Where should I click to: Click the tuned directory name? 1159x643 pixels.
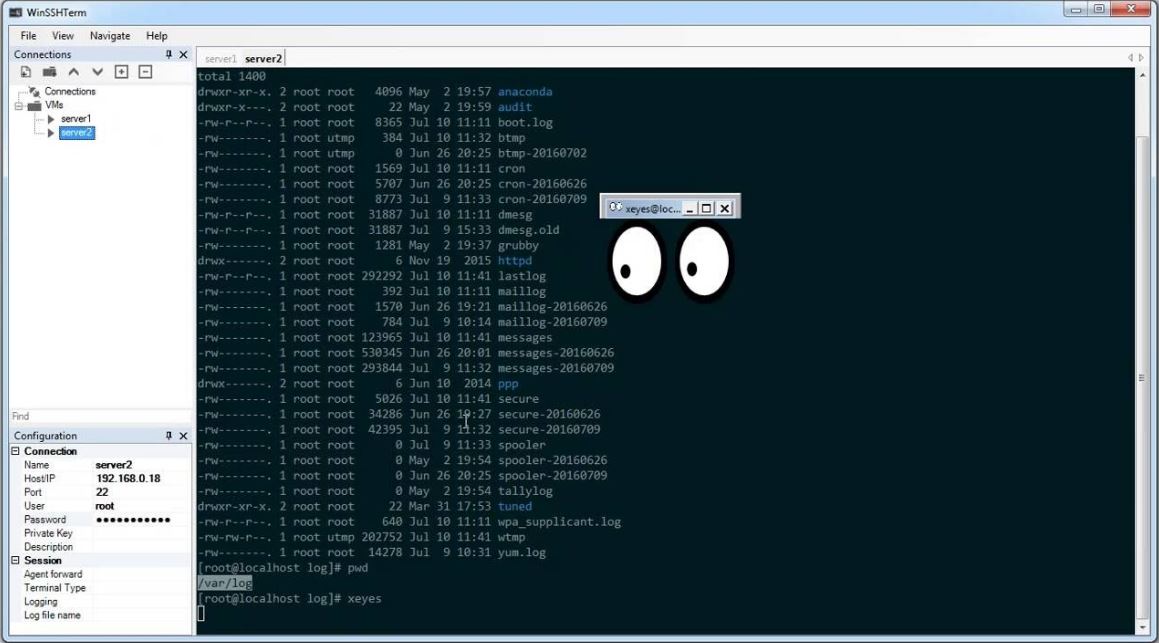514,506
